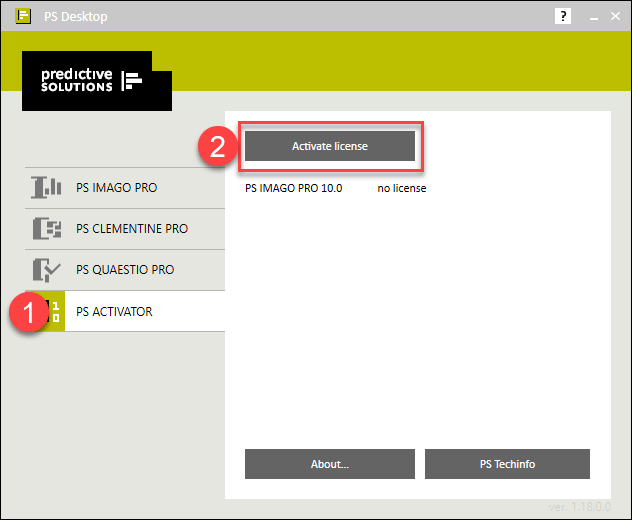Image resolution: width=632 pixels, height=520 pixels.
Task: Close the PS Desktop window
Action: click(x=615, y=16)
